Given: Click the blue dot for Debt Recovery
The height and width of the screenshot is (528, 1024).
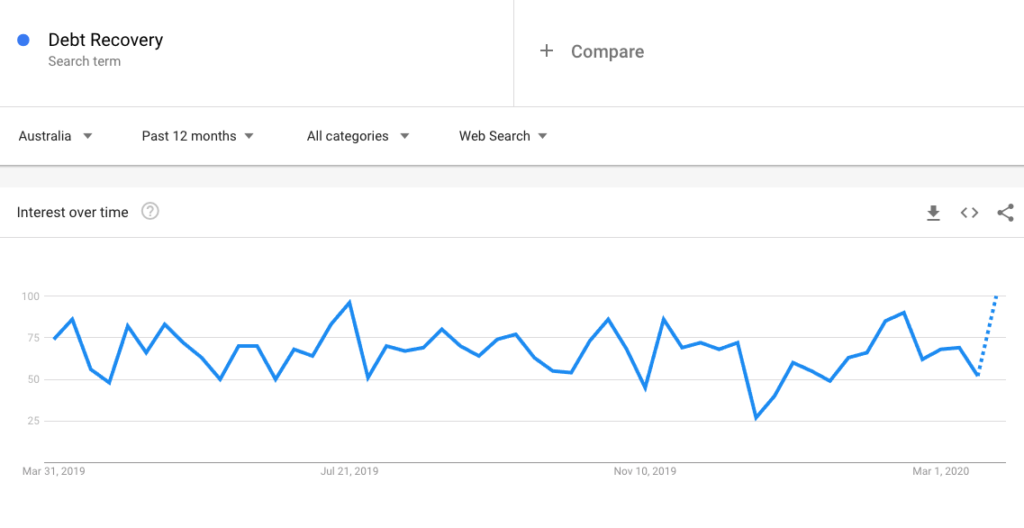Looking at the screenshot, I should [x=24, y=41].
